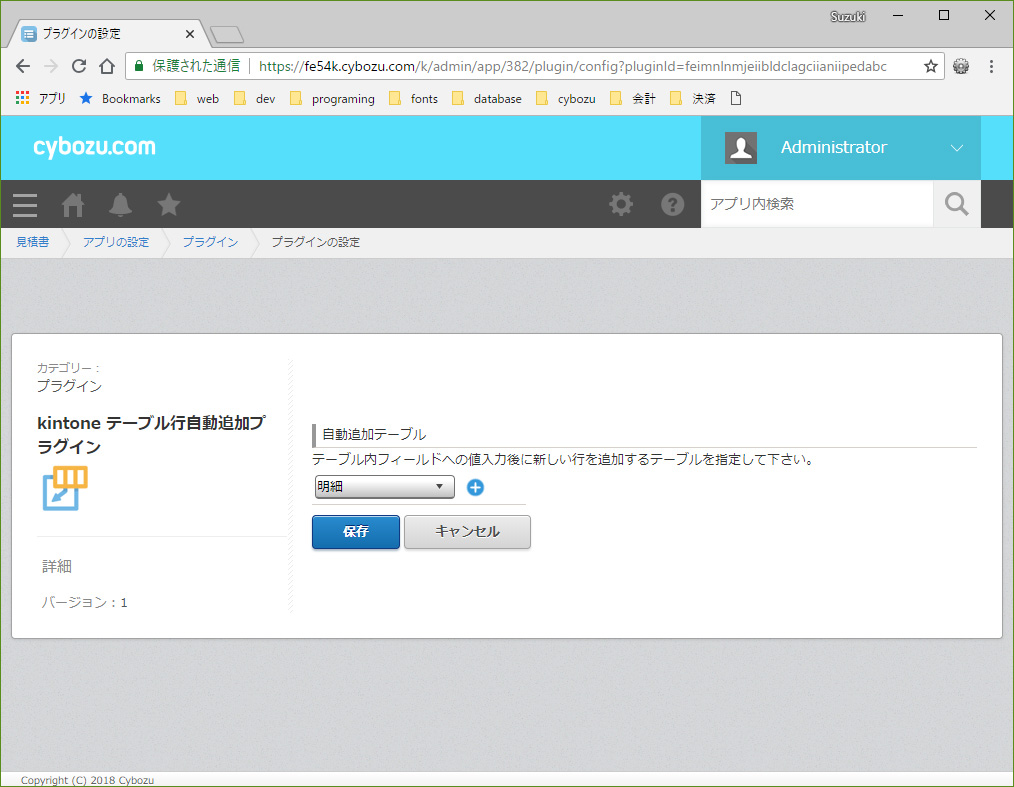Viewport: 1014px width, 787px height.
Task: Open the hamburger menu in the kintone header
Action: pos(25,205)
